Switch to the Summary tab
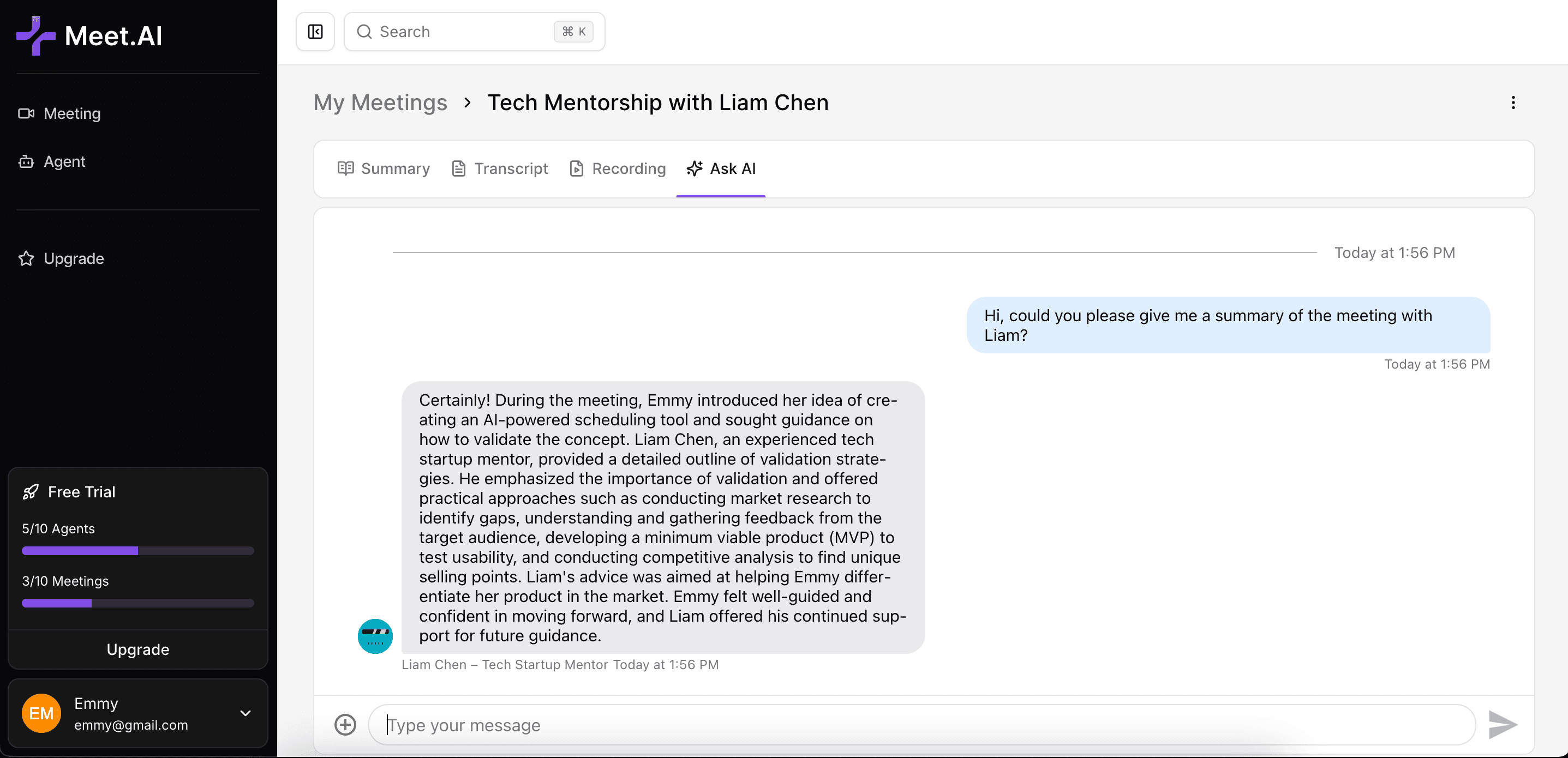 [384, 169]
